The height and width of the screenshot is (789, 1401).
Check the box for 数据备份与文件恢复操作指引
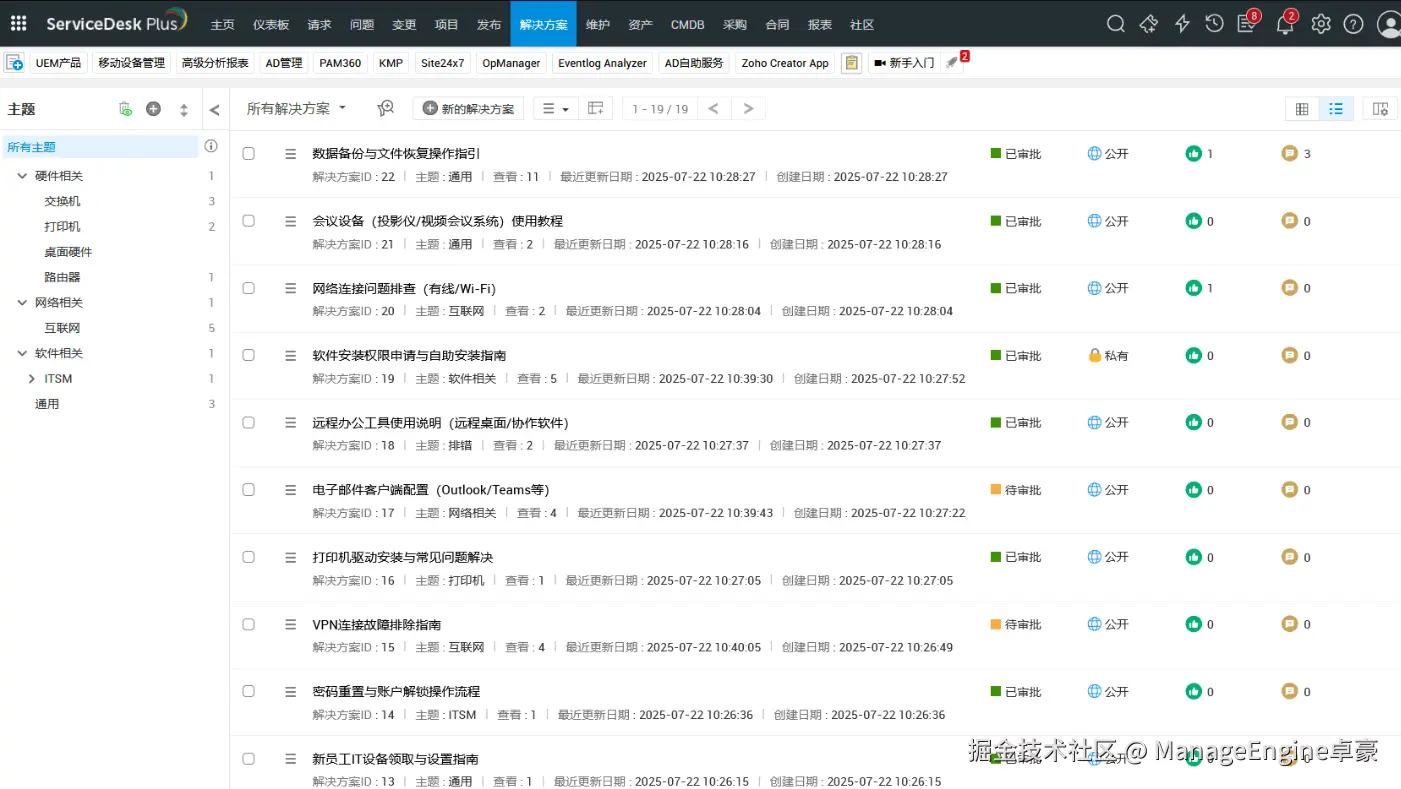pyautogui.click(x=249, y=154)
